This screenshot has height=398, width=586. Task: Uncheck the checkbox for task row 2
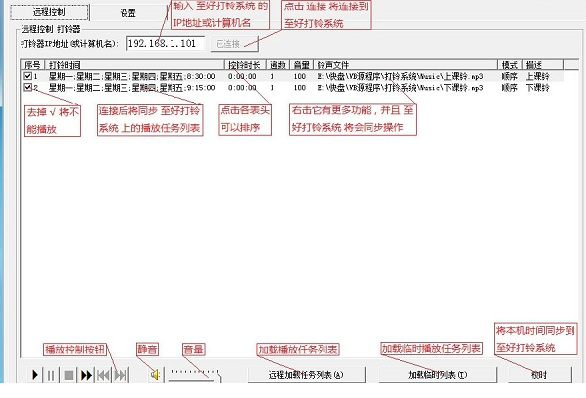tap(27, 87)
